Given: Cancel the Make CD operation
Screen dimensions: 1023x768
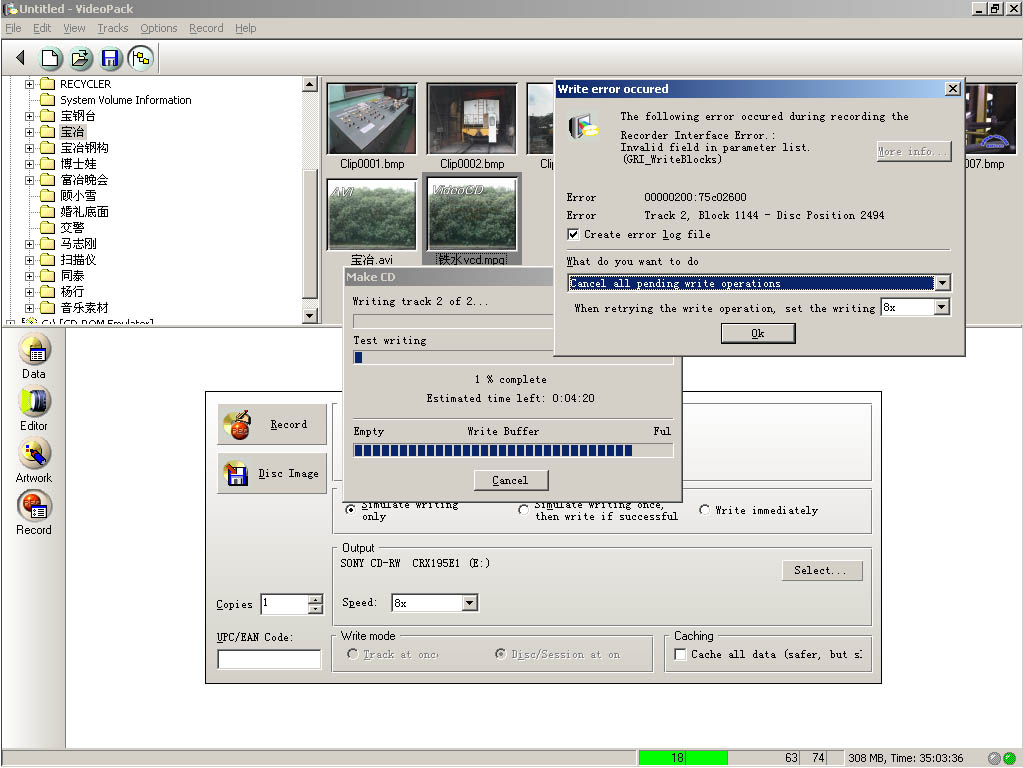Looking at the screenshot, I should 510,480.
